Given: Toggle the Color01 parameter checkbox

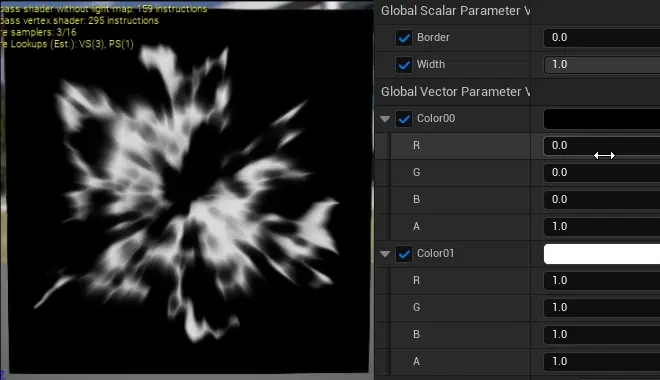Looking at the screenshot, I should tap(404, 254).
